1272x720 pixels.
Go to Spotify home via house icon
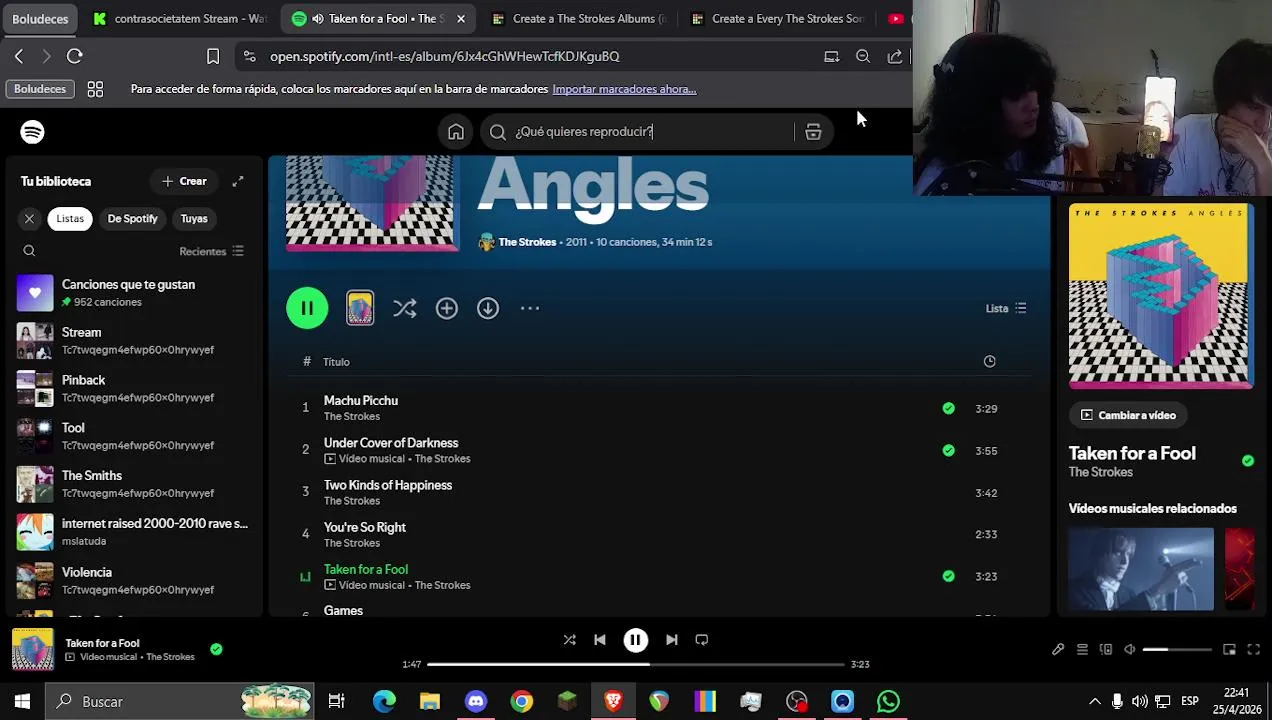pos(456,132)
